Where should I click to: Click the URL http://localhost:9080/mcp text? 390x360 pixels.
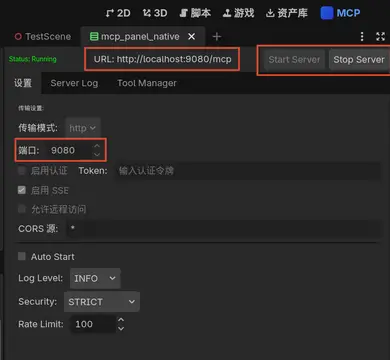click(162, 59)
